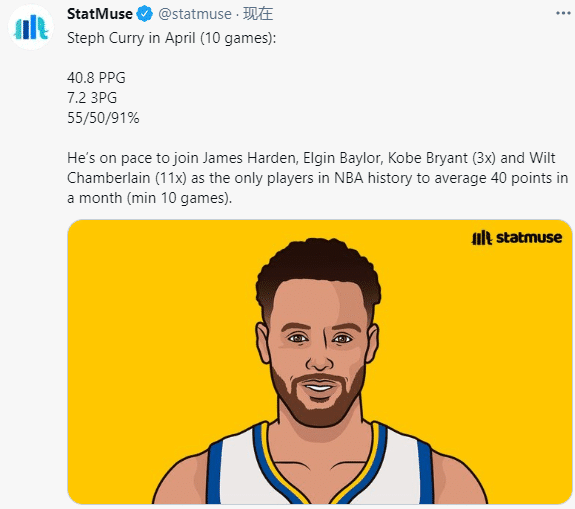Image resolution: width=575 pixels, height=509 pixels.
Task: Open the @statmuse handle link
Action: click(195, 14)
